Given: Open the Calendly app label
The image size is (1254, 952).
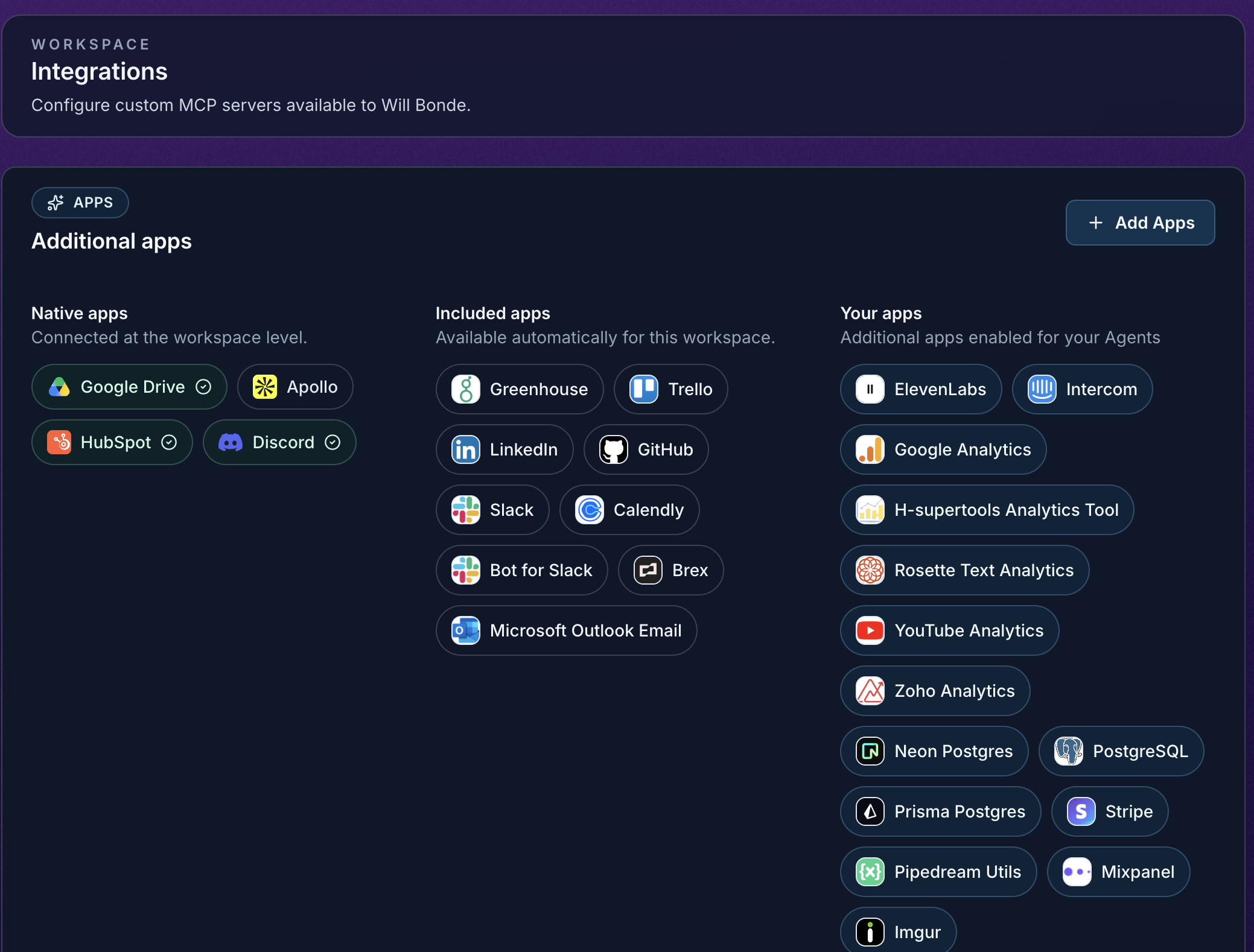Looking at the screenshot, I should point(649,510).
